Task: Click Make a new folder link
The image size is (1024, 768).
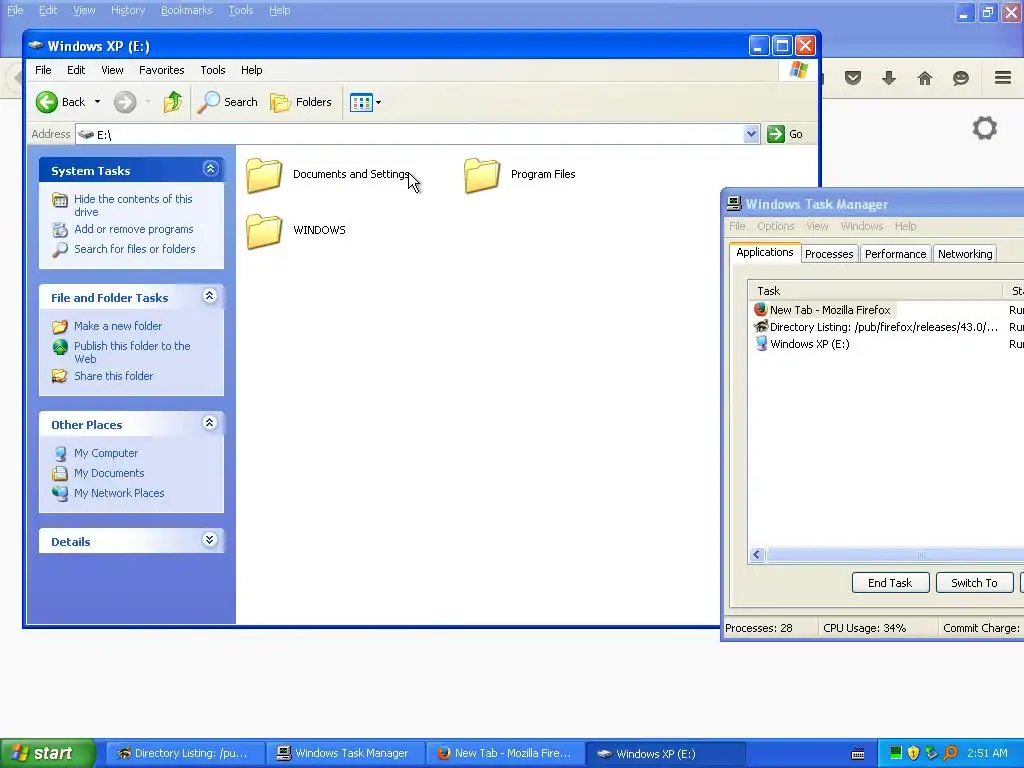Action: point(118,326)
